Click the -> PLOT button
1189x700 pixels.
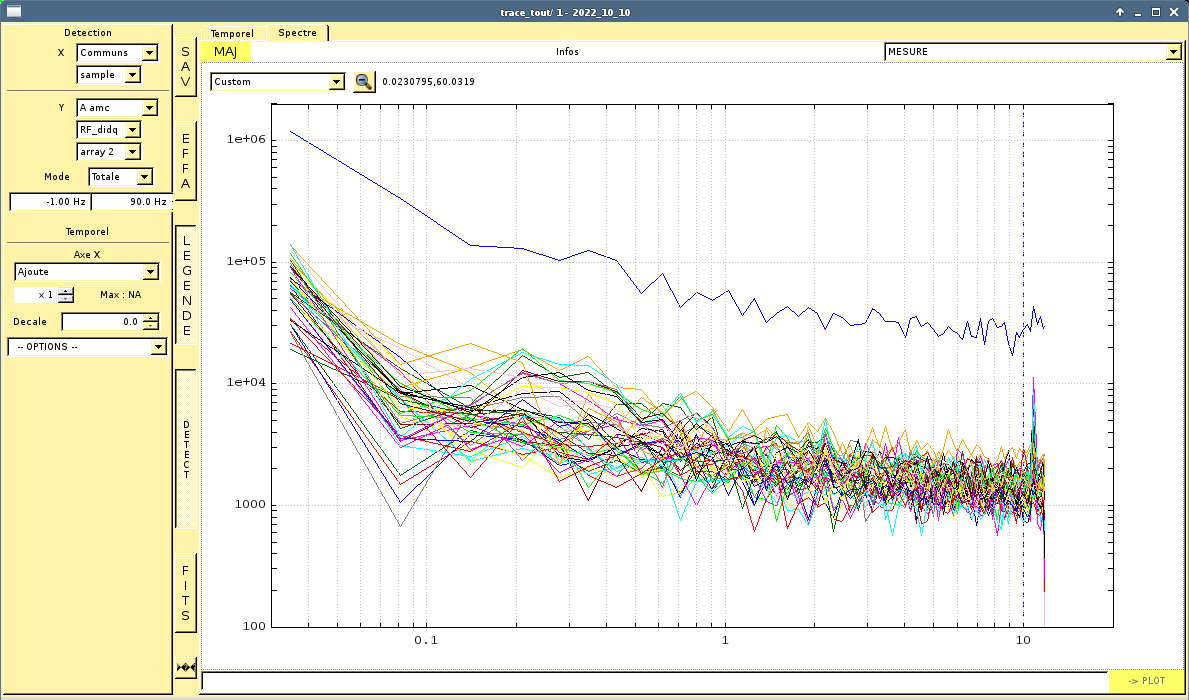1146,681
